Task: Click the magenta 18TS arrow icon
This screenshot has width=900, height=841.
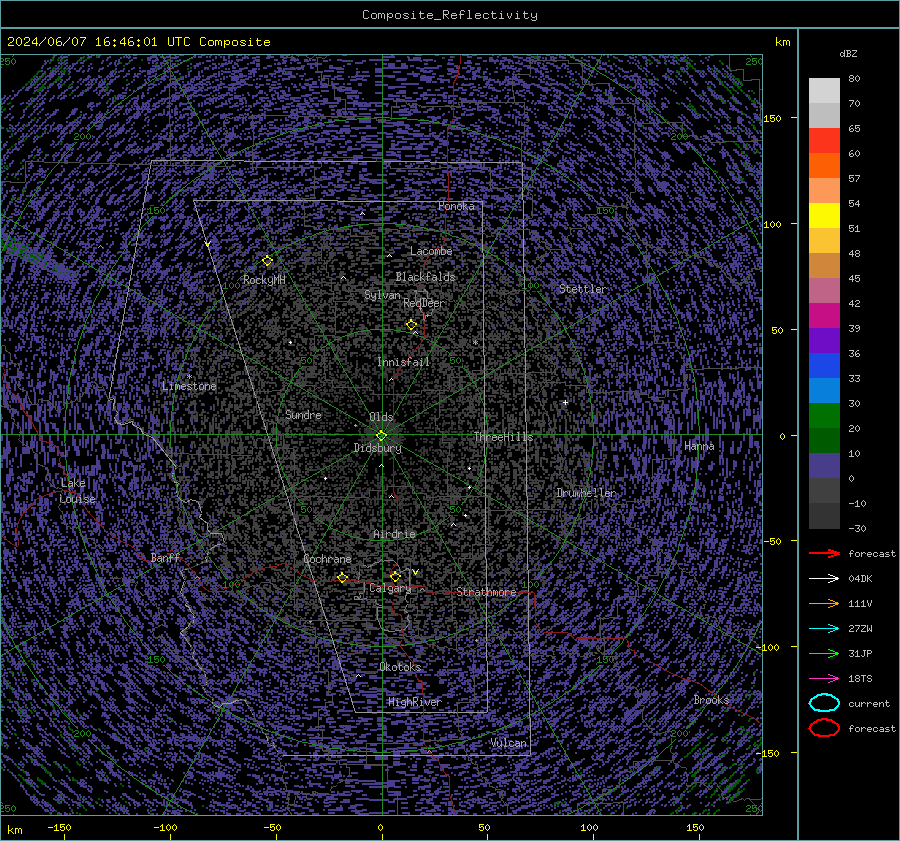Action: pos(824,679)
